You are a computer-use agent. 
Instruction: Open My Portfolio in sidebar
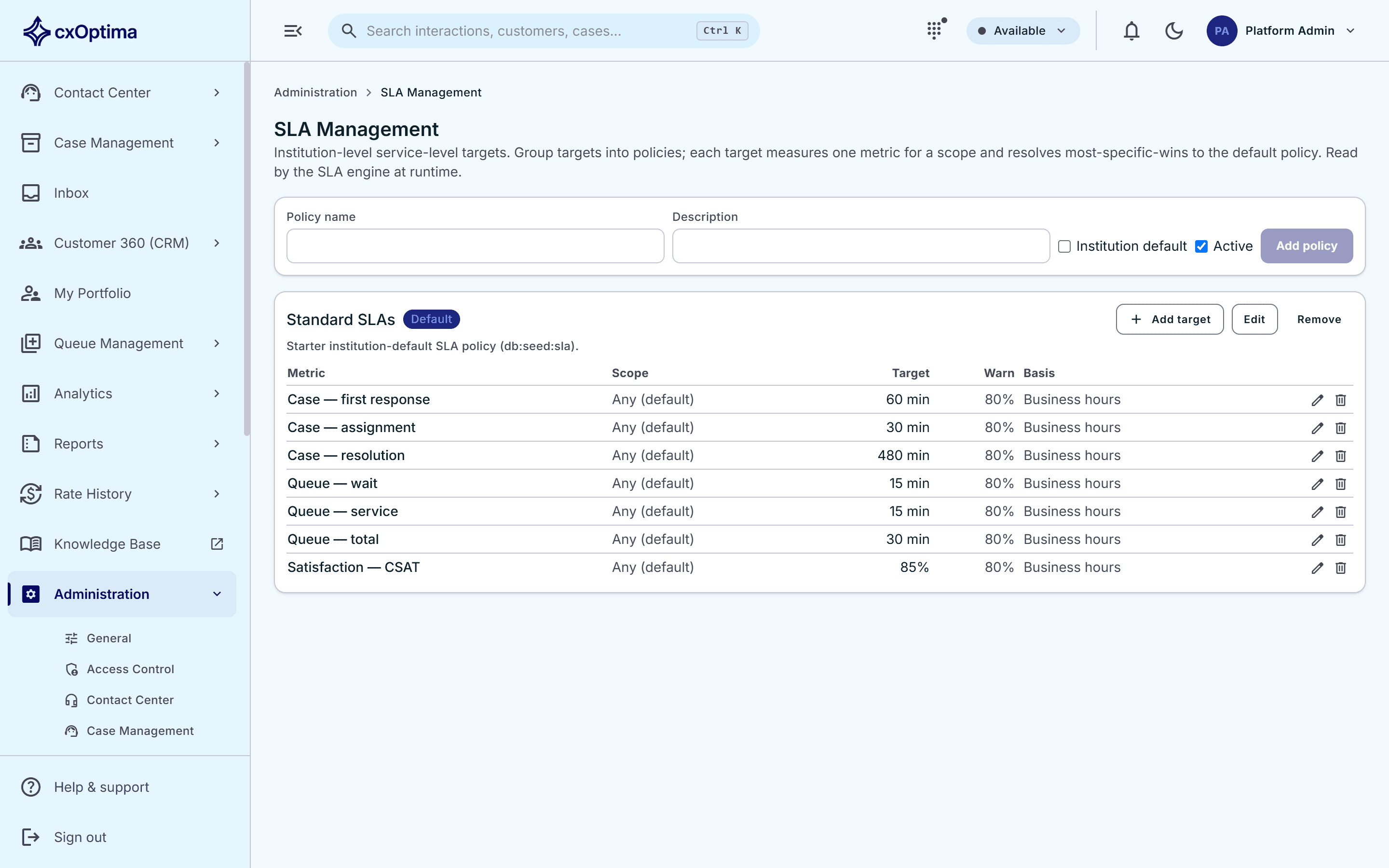point(122,293)
